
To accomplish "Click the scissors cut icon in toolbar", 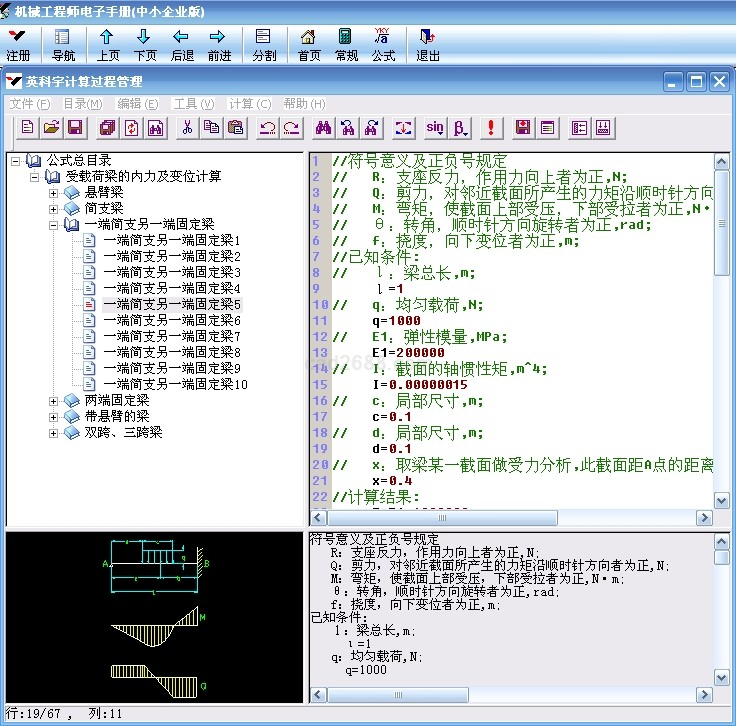I will coord(186,127).
